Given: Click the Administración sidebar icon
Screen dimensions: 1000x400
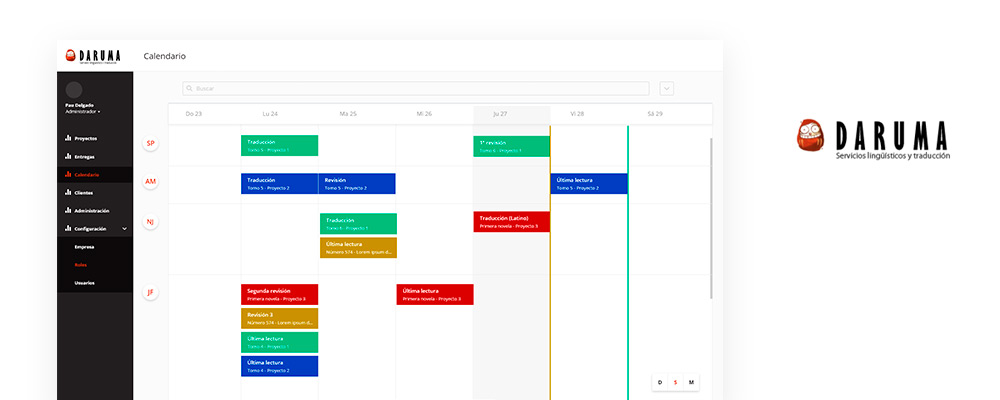Looking at the screenshot, I should point(68,211).
